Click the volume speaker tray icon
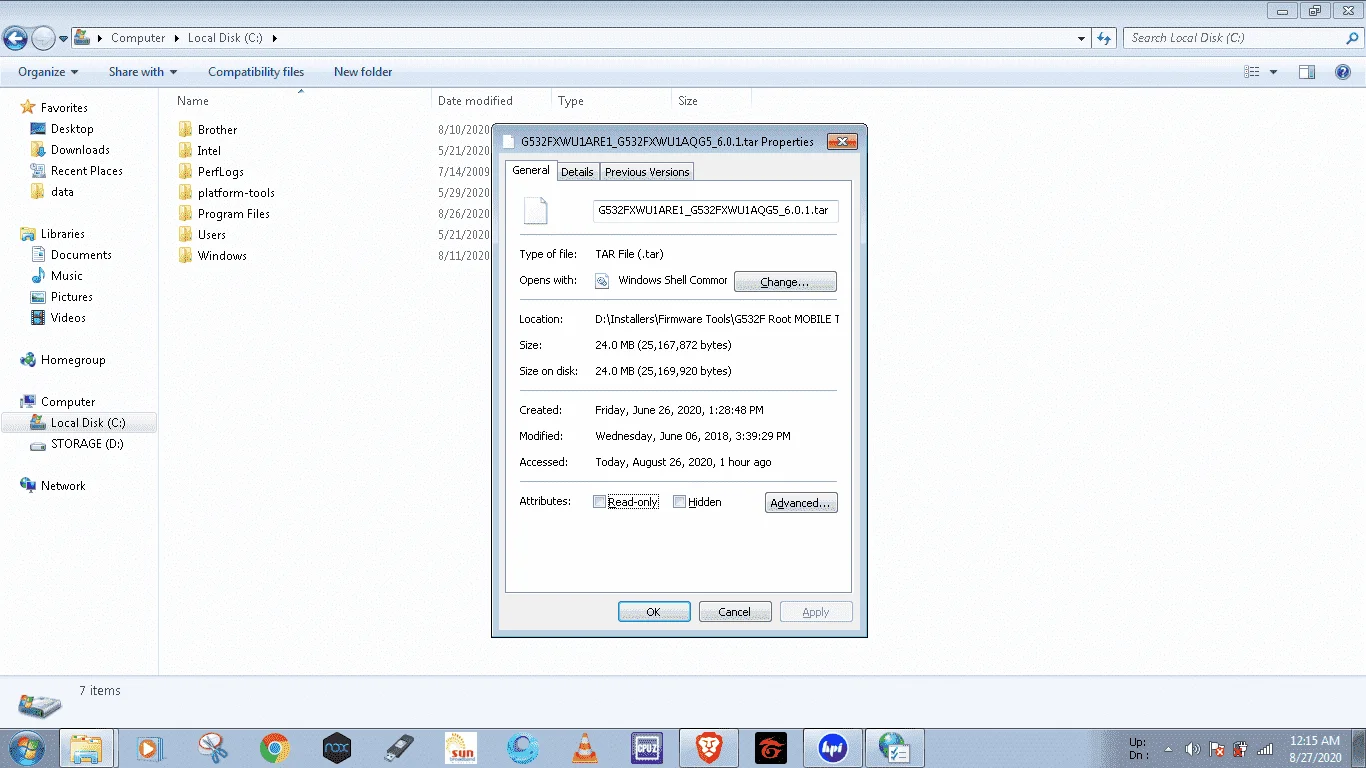This screenshot has width=1366, height=768. tap(1192, 749)
